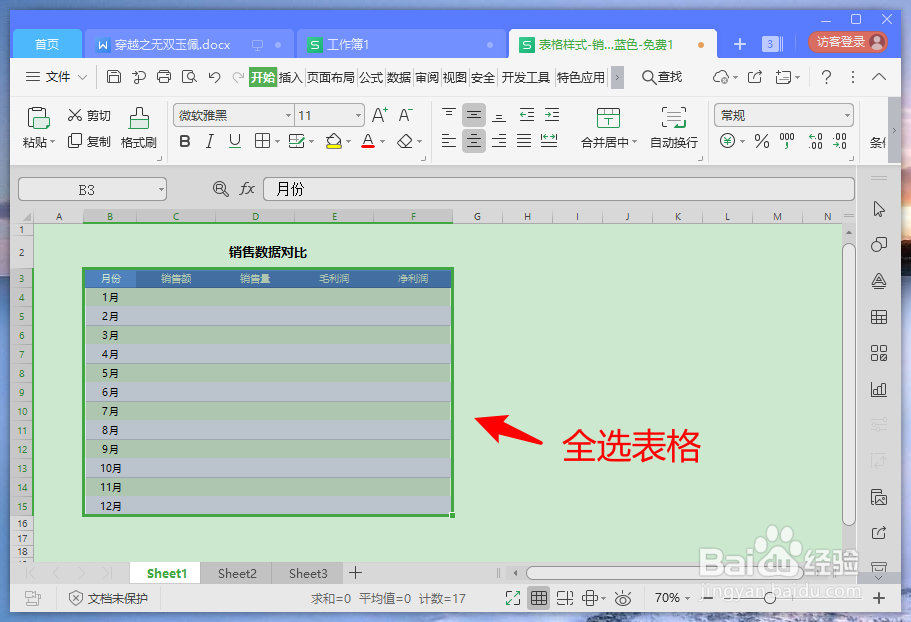Select the underline formatting icon
Viewport: 911px width, 622px height.
click(236, 142)
